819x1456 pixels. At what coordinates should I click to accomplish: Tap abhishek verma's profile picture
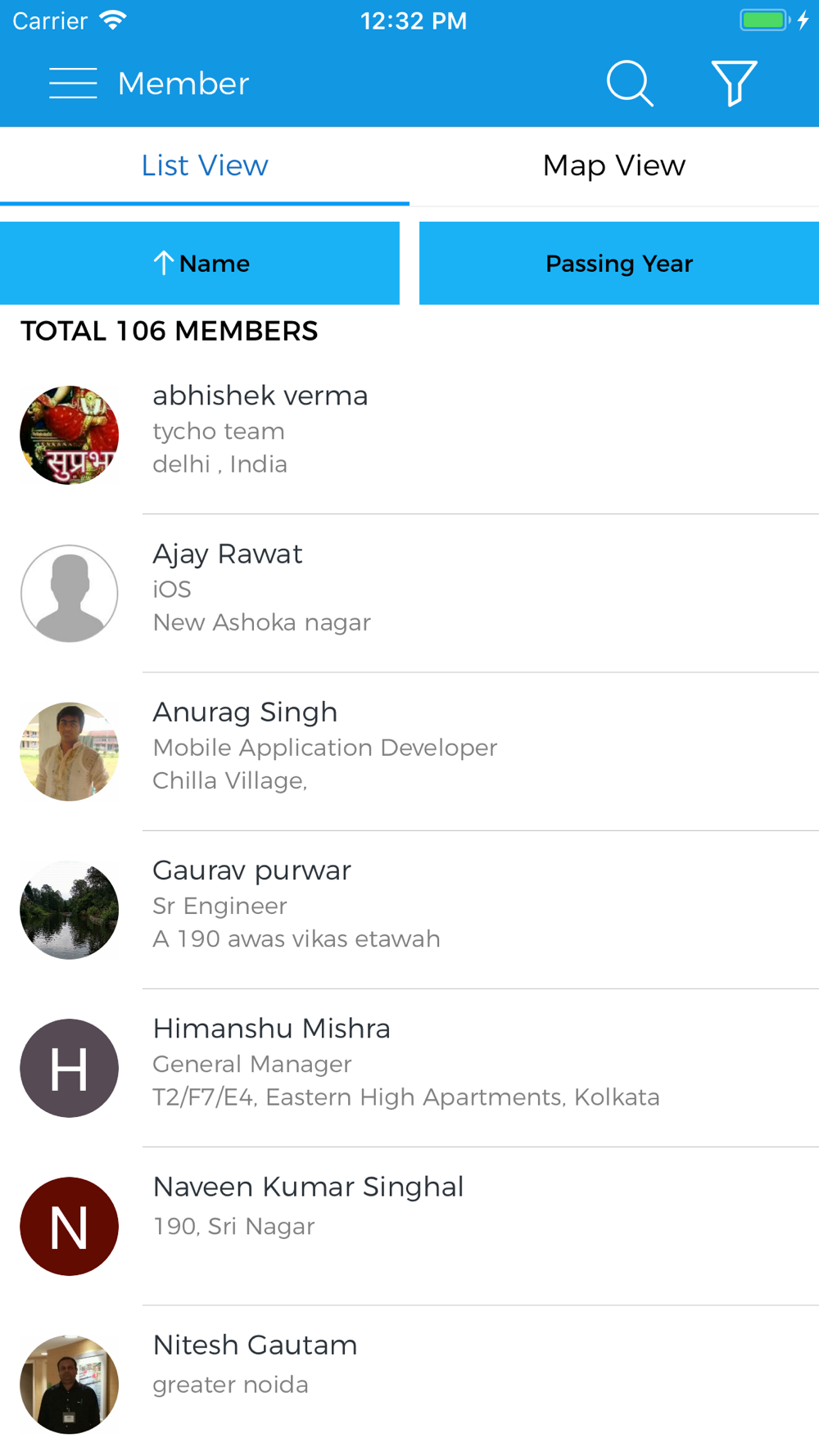(70, 435)
